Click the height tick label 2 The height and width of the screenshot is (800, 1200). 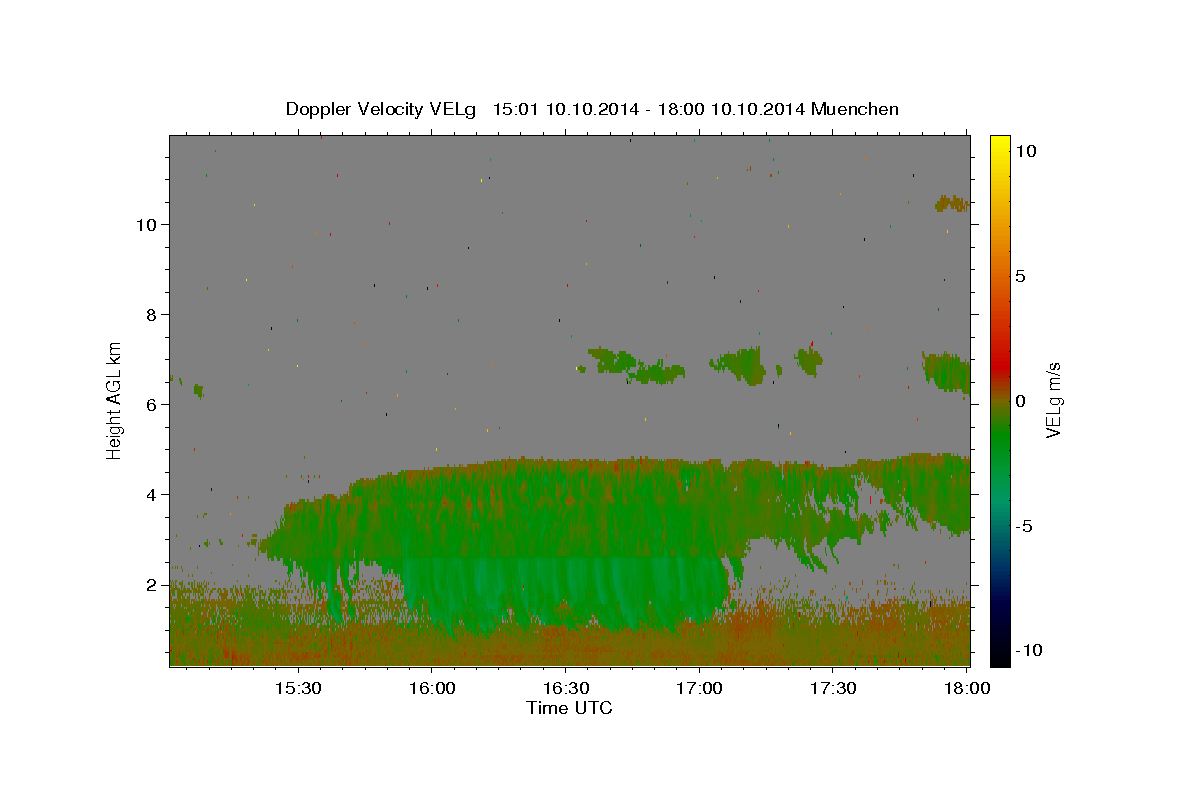152,584
